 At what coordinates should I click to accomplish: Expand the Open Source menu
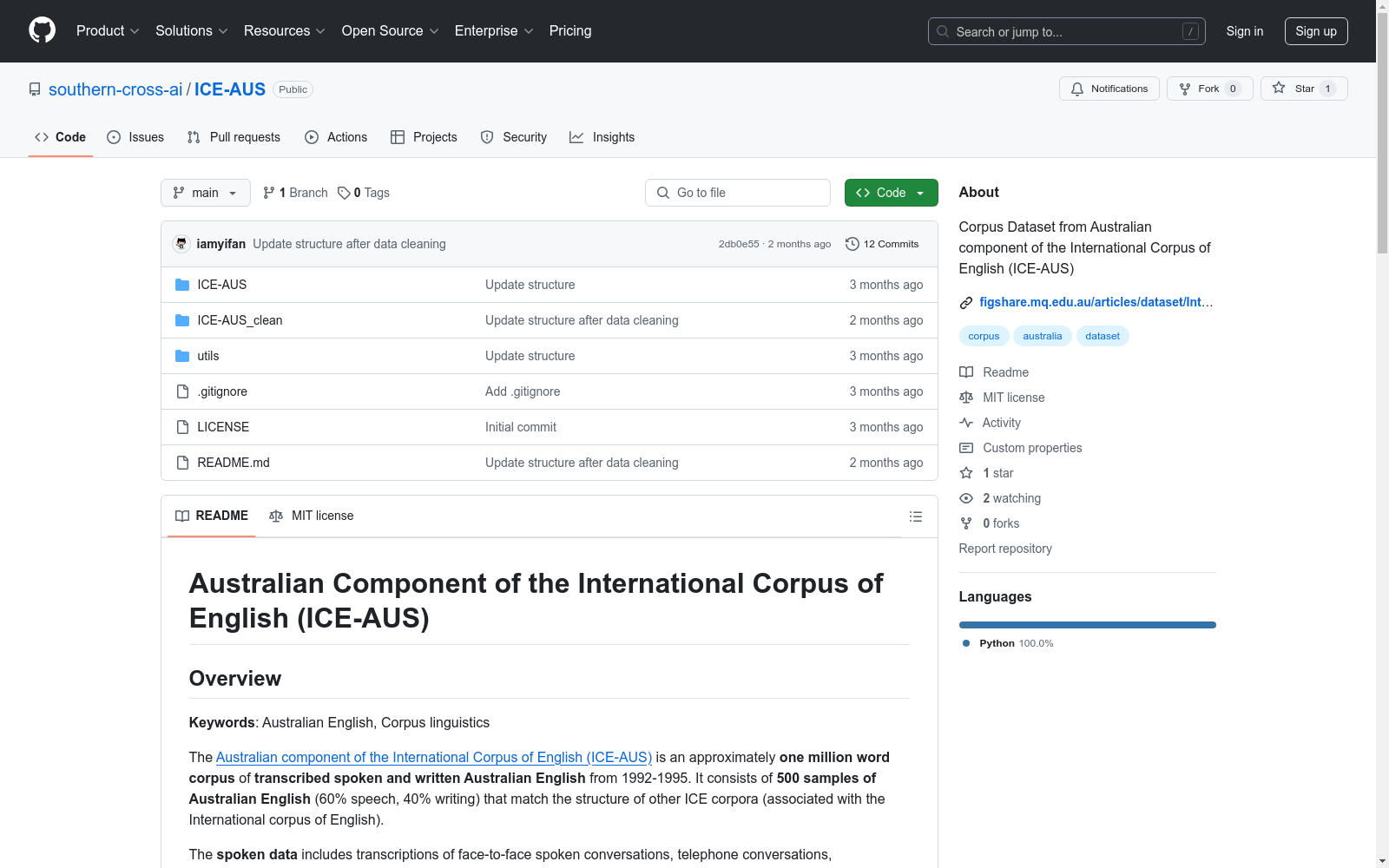click(390, 30)
